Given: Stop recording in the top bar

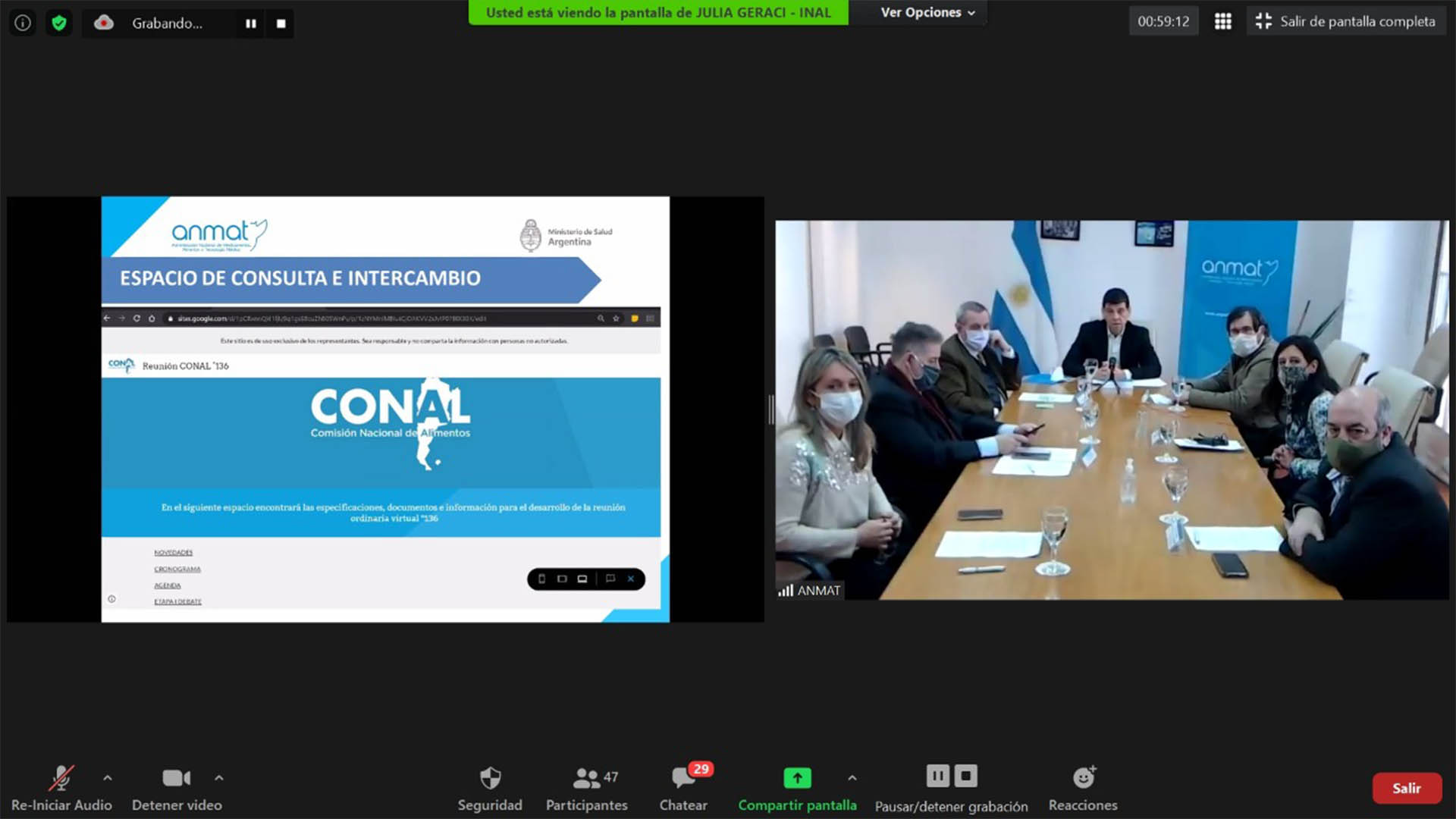Looking at the screenshot, I should pyautogui.click(x=281, y=24).
